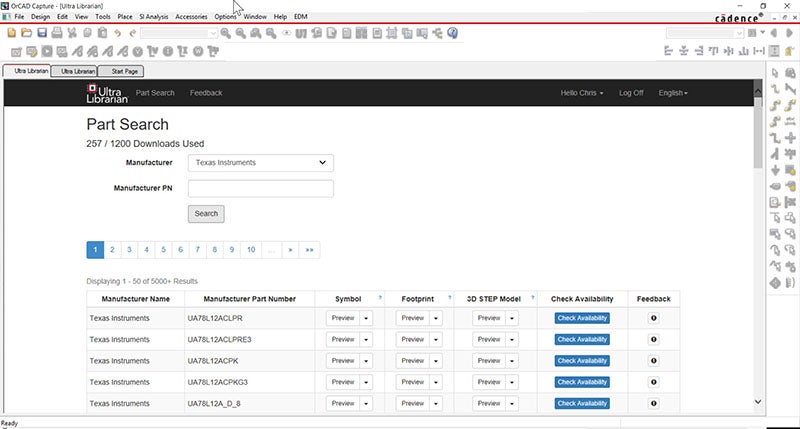Click the Ultra Librarian logo

pyautogui.click(x=107, y=93)
